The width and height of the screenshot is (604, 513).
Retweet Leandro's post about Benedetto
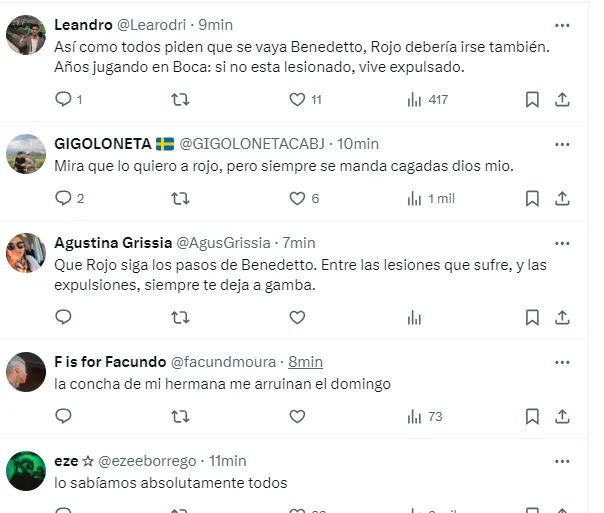click(x=180, y=99)
